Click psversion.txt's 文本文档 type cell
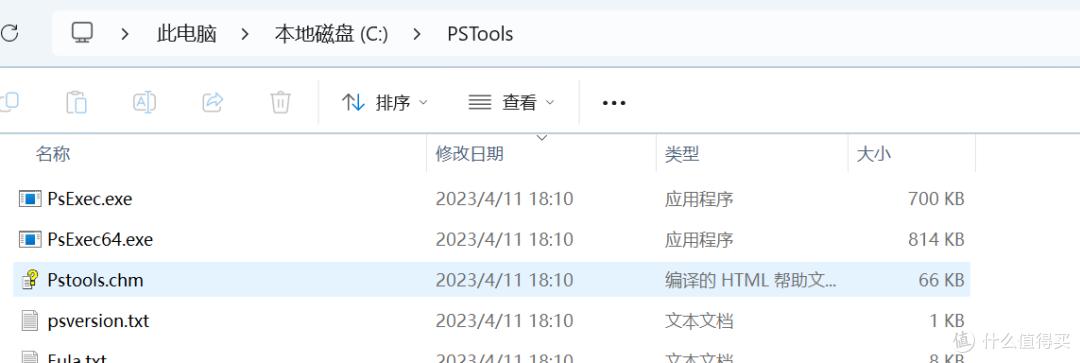 (x=698, y=320)
